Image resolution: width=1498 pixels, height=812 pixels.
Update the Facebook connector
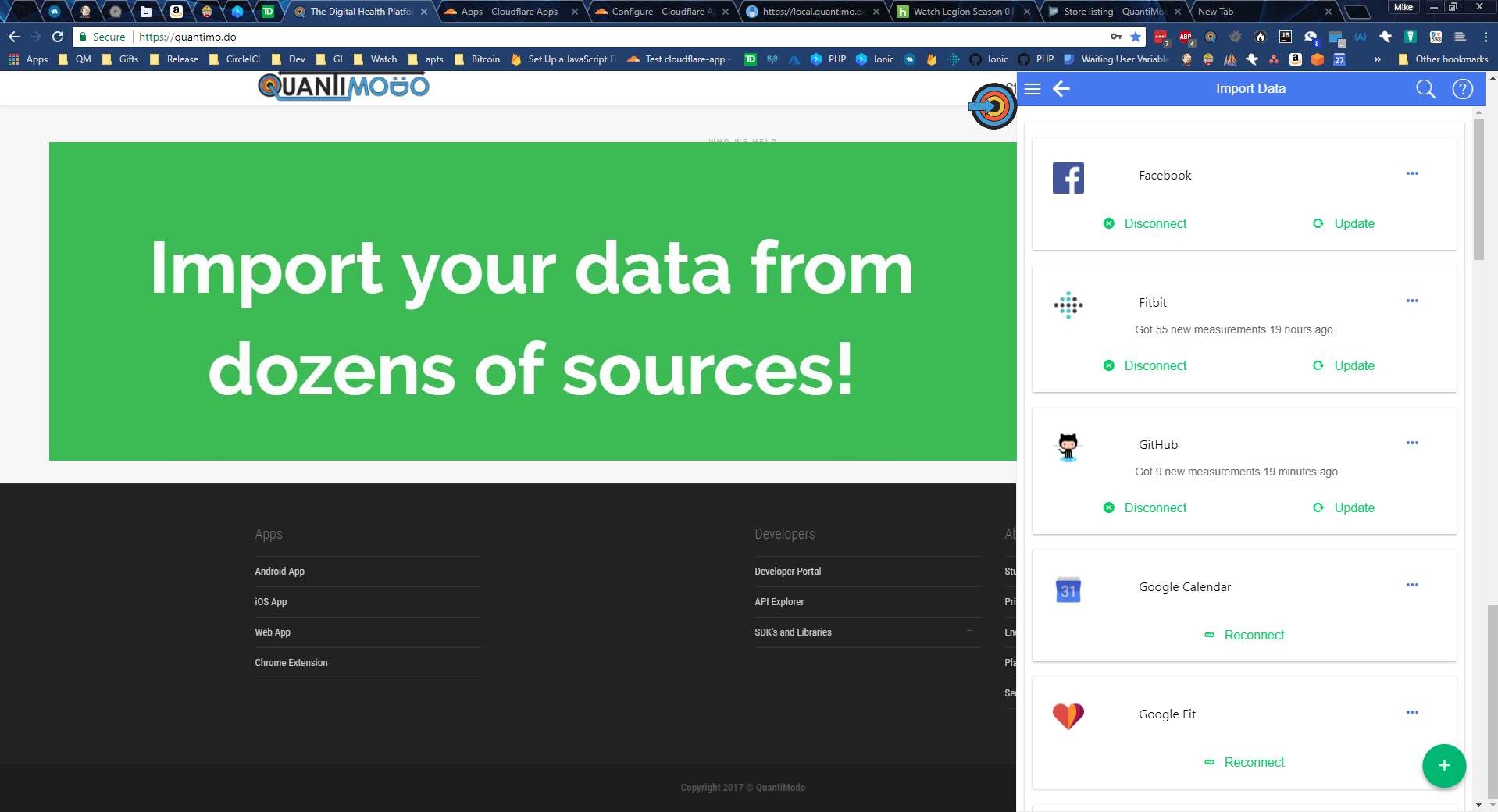[x=1344, y=224]
